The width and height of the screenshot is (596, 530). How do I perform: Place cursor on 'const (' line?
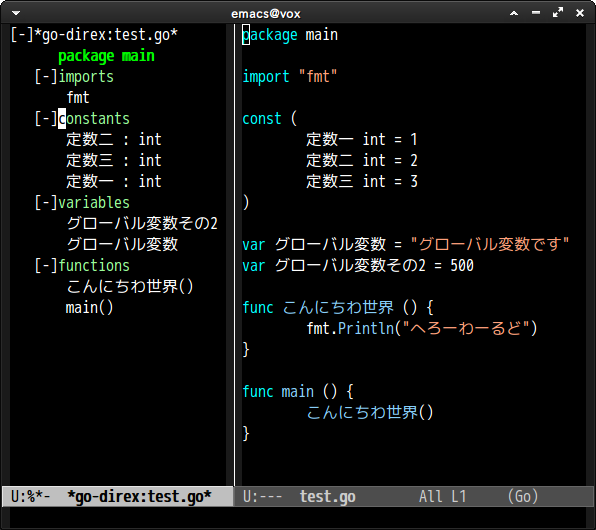(x=269, y=119)
